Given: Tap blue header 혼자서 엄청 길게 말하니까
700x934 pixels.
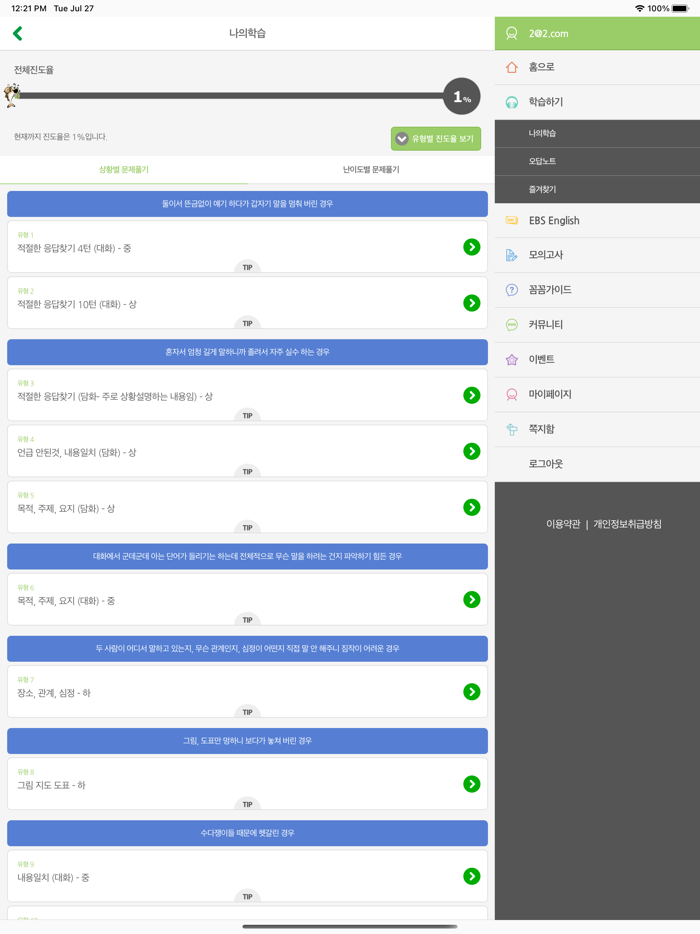Looking at the screenshot, I should [x=247, y=352].
